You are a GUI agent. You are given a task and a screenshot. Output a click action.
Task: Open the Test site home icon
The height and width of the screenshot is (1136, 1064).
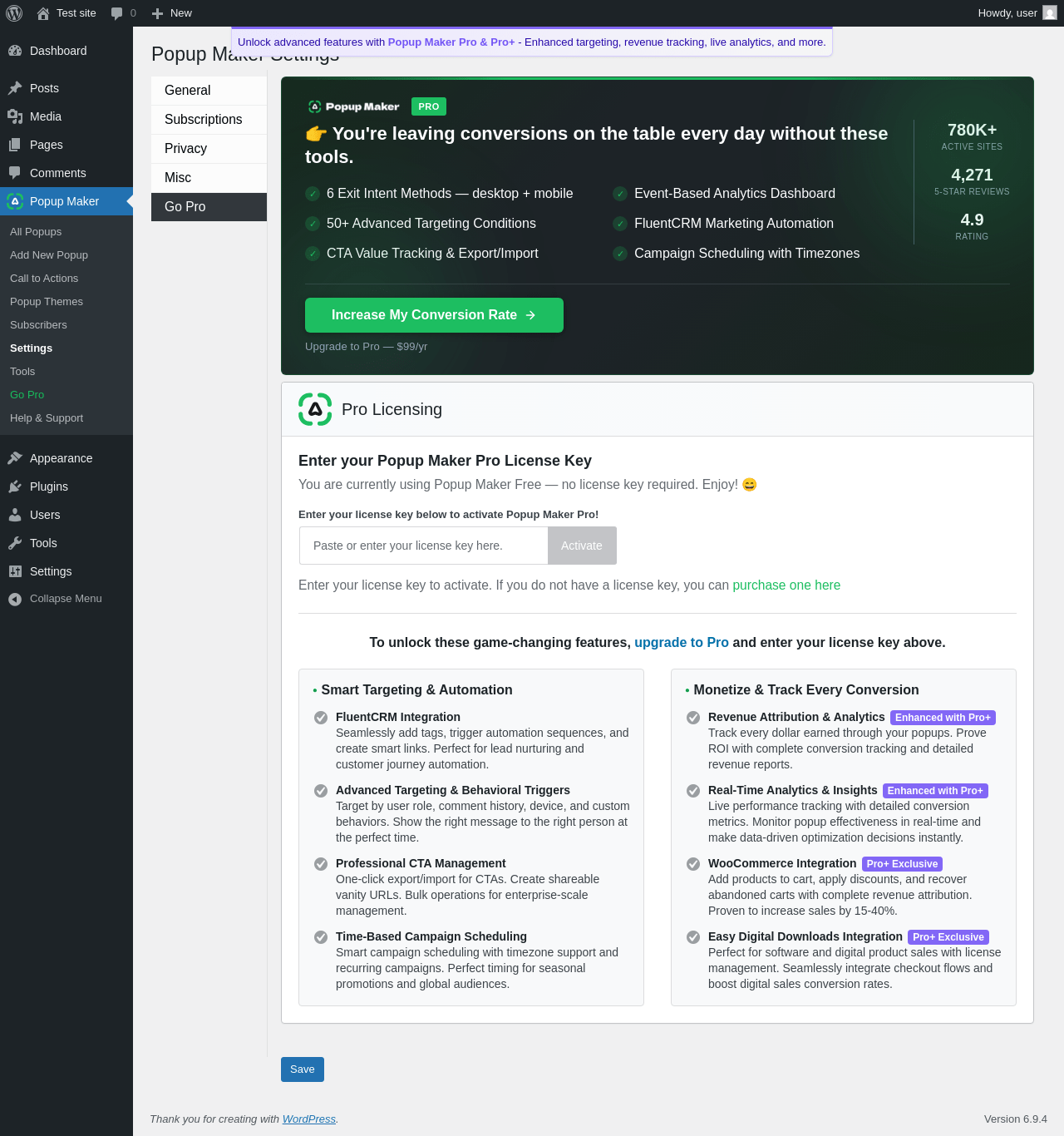click(x=43, y=13)
